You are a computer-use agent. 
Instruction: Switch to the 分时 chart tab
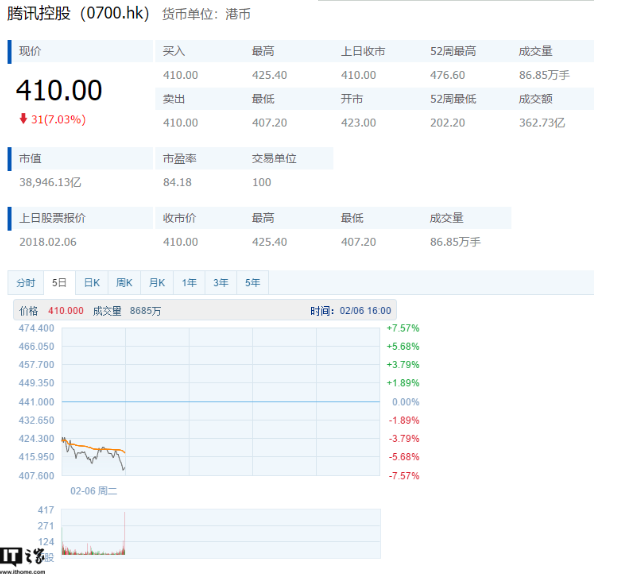click(26, 283)
